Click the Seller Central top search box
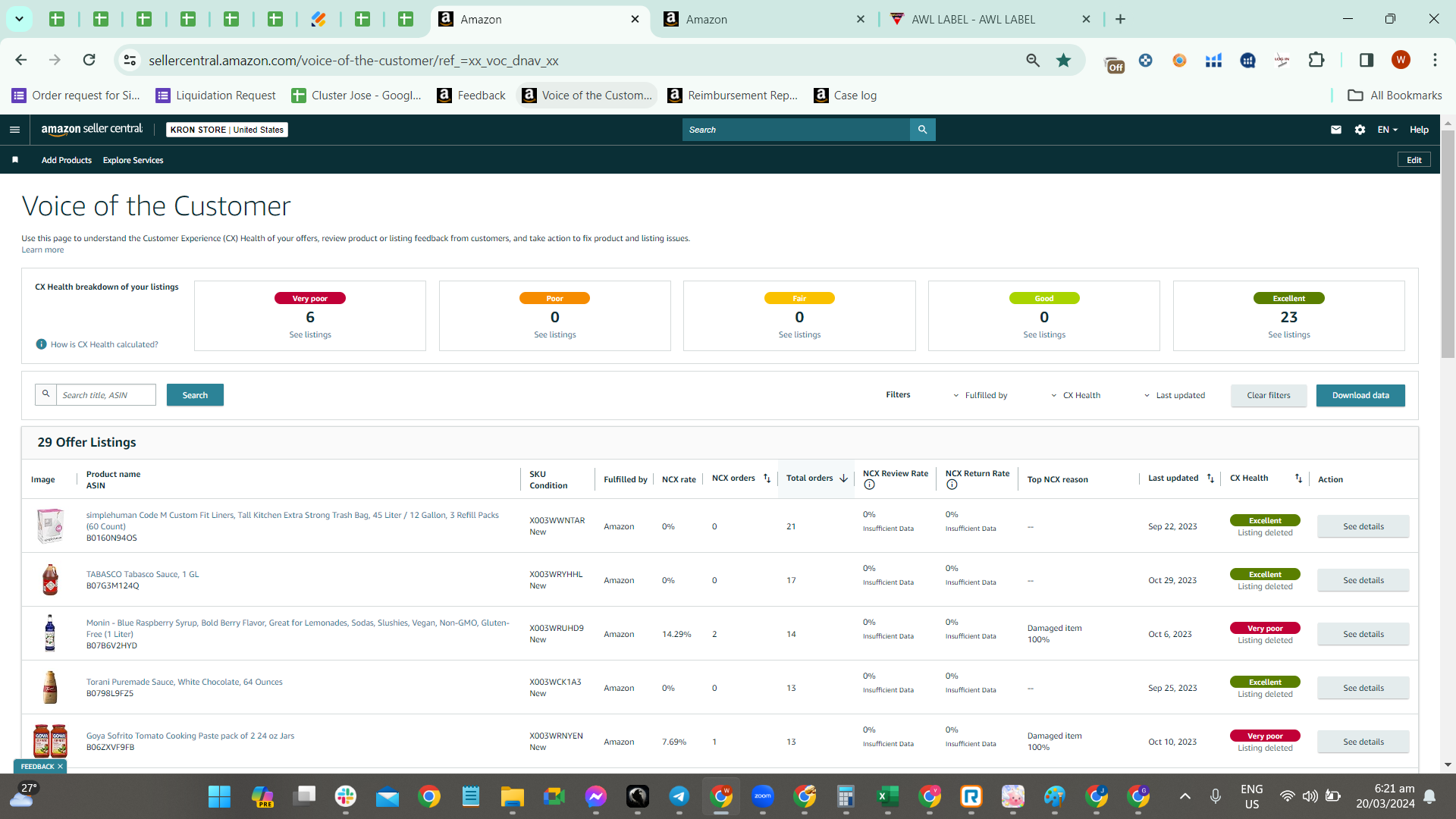 [x=796, y=130]
